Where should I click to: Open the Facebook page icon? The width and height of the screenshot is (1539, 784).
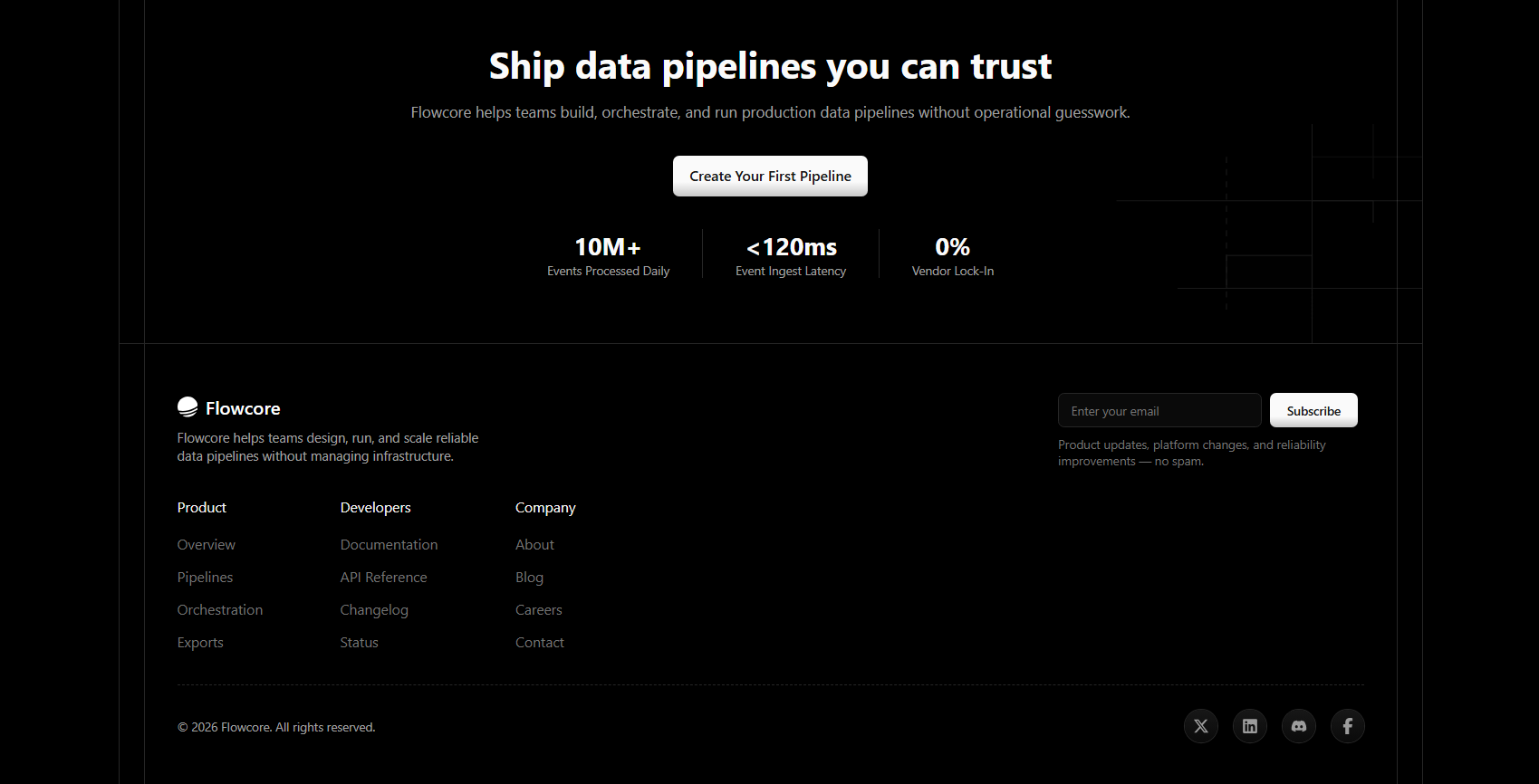(1347, 726)
